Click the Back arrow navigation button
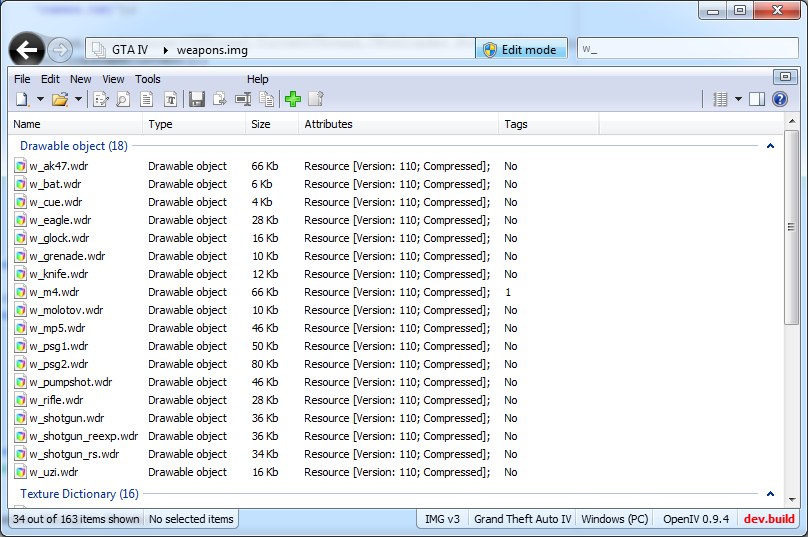The height and width of the screenshot is (537, 808). click(x=27, y=49)
